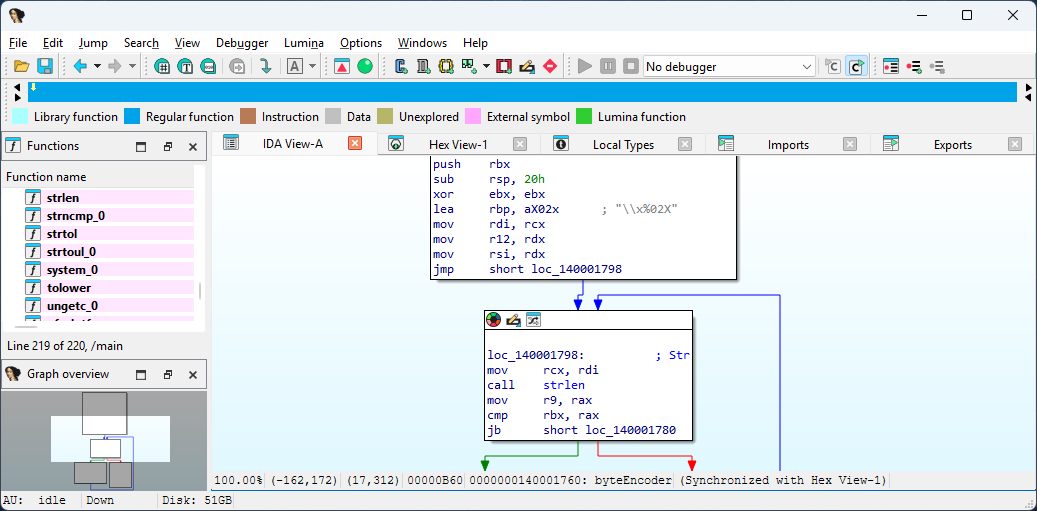Click the red diamond stop icon
Screen dimensions: 1037x511
[550, 66]
